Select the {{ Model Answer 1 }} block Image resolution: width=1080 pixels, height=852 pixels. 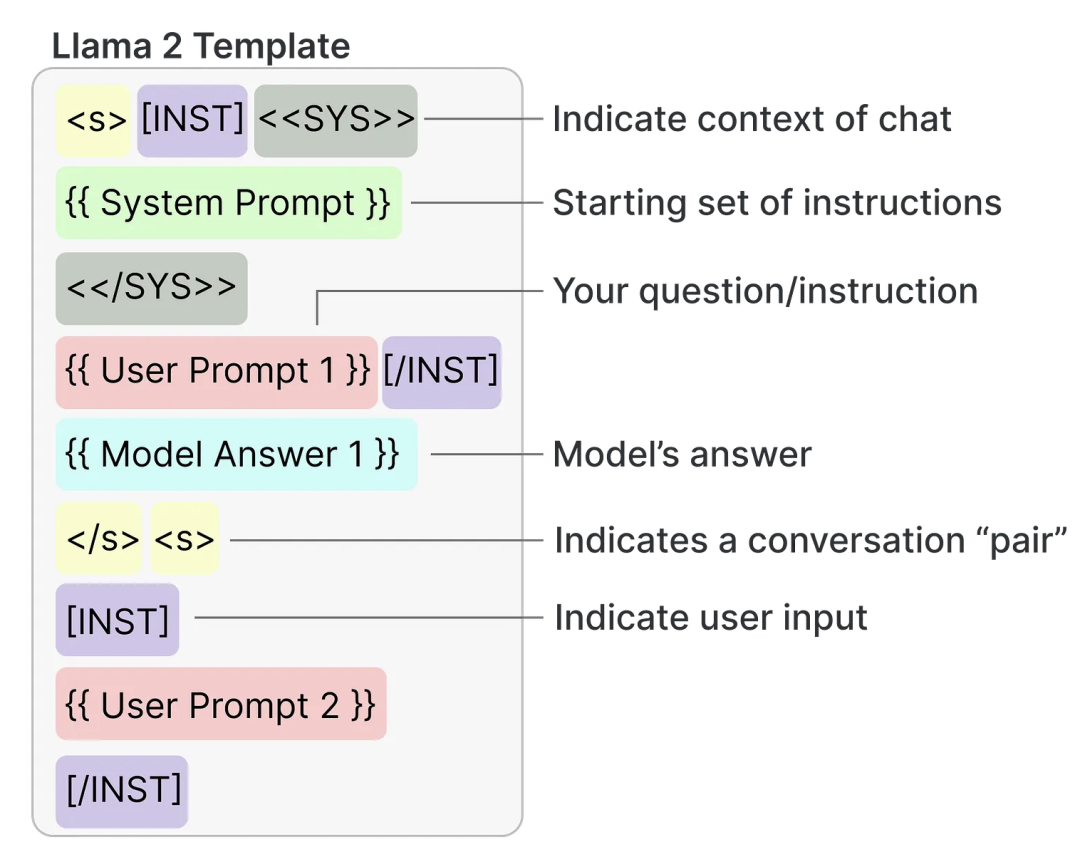[x=236, y=455]
